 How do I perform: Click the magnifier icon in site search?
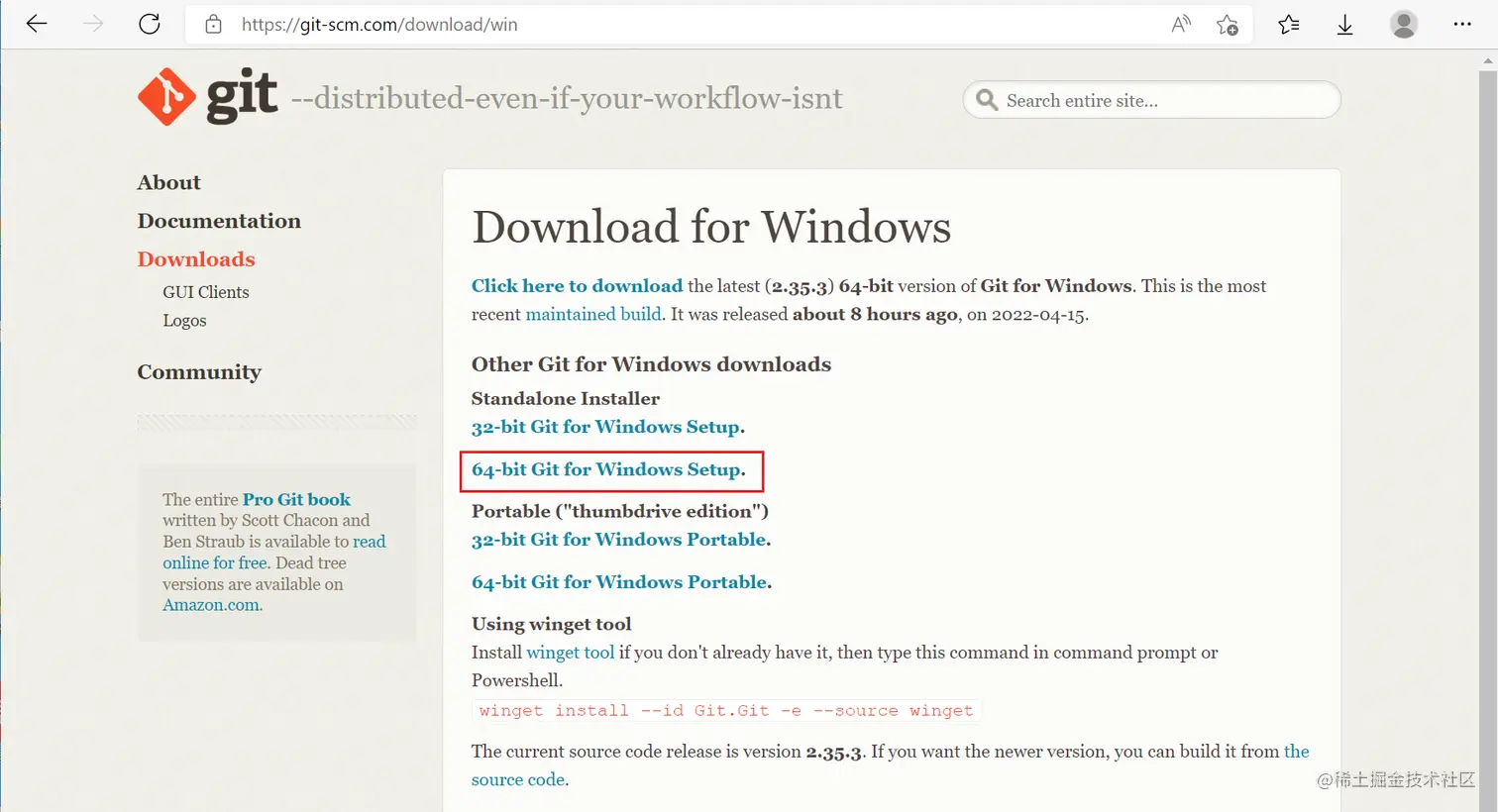click(x=987, y=100)
